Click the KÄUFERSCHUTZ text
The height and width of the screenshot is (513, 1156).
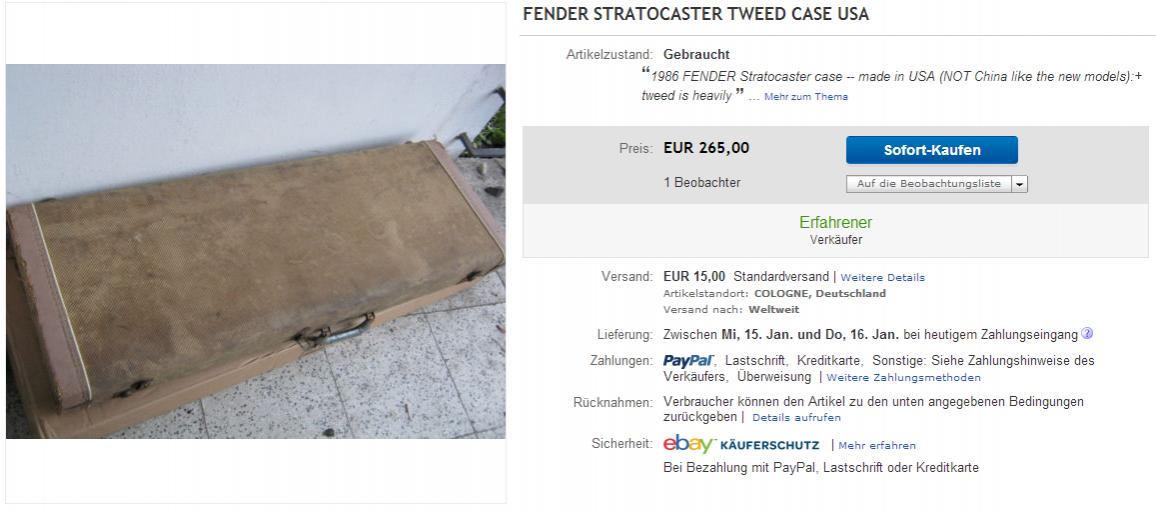(x=769, y=445)
